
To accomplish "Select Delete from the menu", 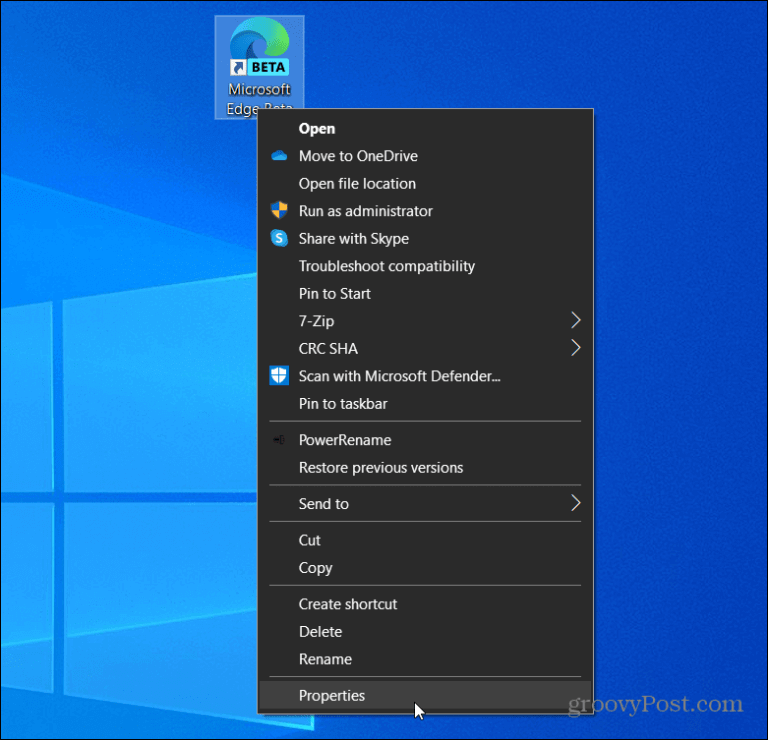I will pos(425,631).
